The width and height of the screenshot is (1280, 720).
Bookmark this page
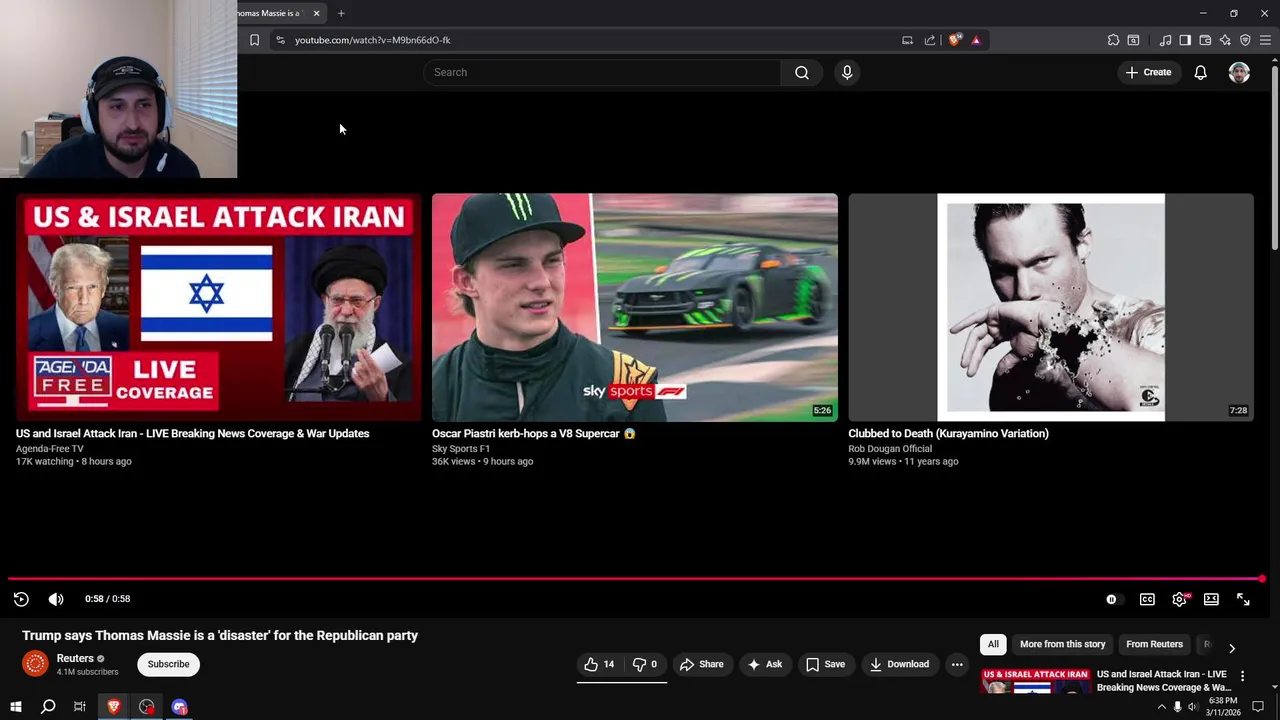pyautogui.click(x=254, y=40)
